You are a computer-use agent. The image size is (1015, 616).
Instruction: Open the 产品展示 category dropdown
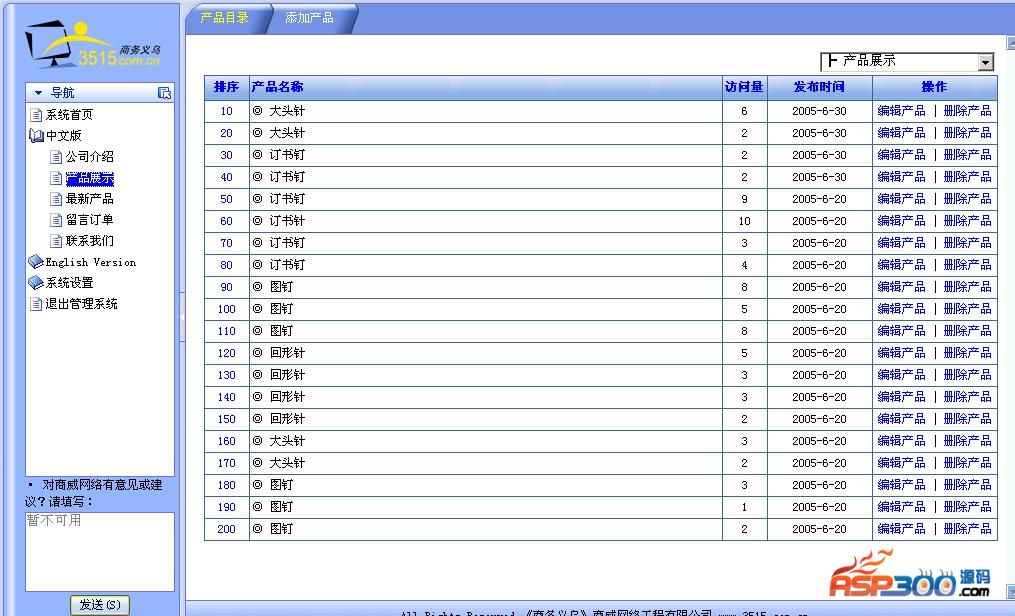tap(907, 61)
